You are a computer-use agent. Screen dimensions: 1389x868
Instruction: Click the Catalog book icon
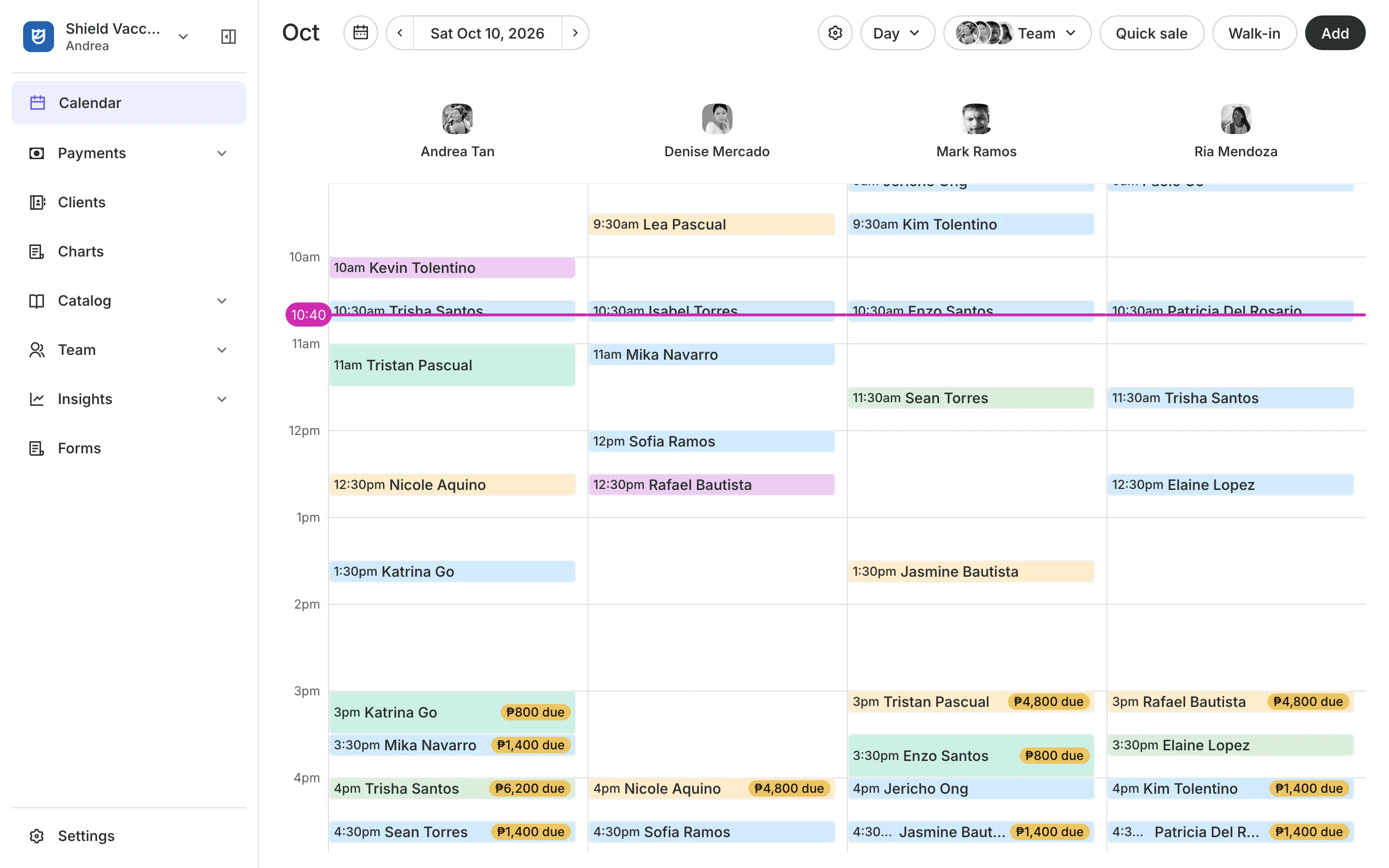pos(37,301)
